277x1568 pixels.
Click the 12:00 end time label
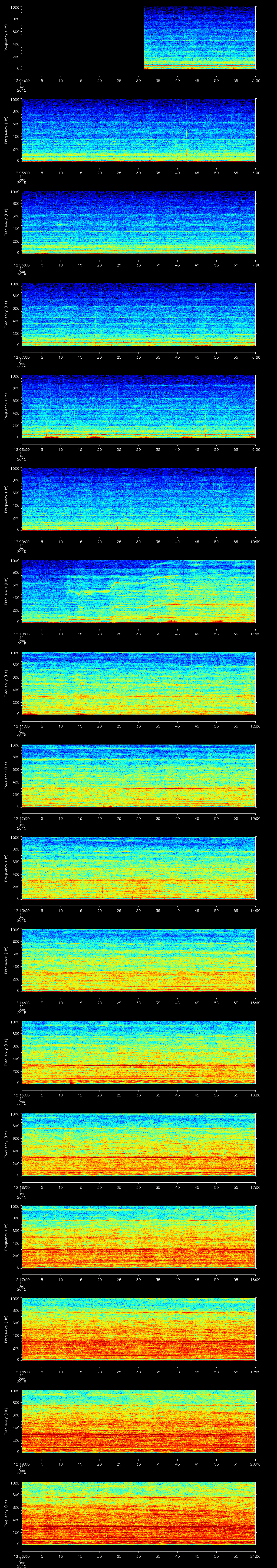[256, 726]
